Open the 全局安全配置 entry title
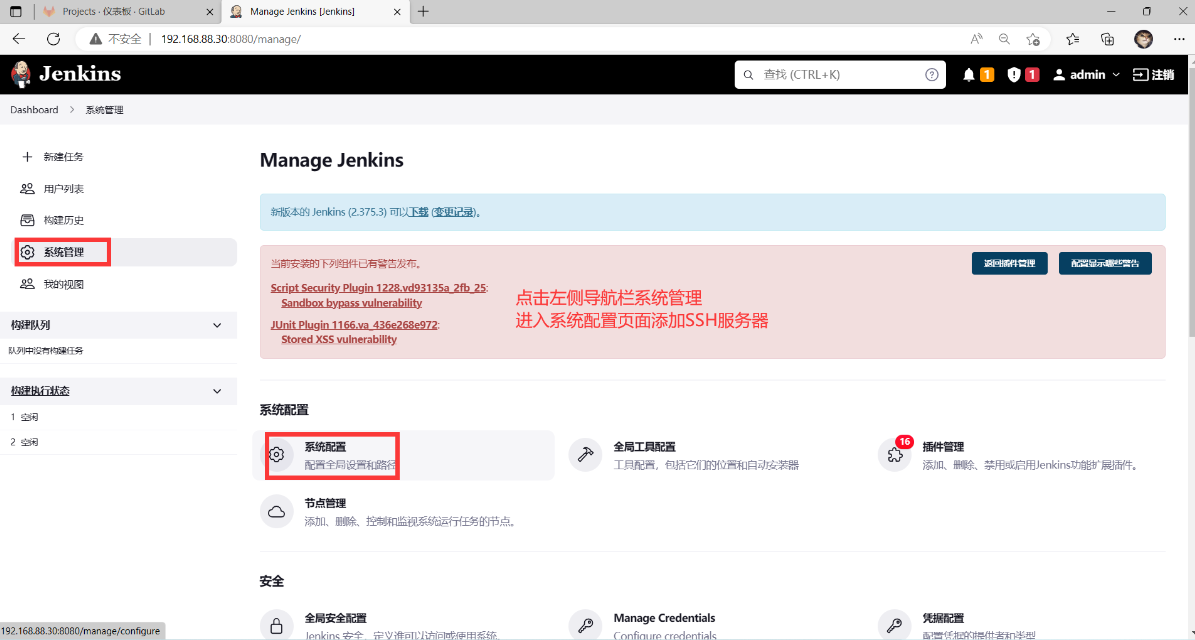 335,618
